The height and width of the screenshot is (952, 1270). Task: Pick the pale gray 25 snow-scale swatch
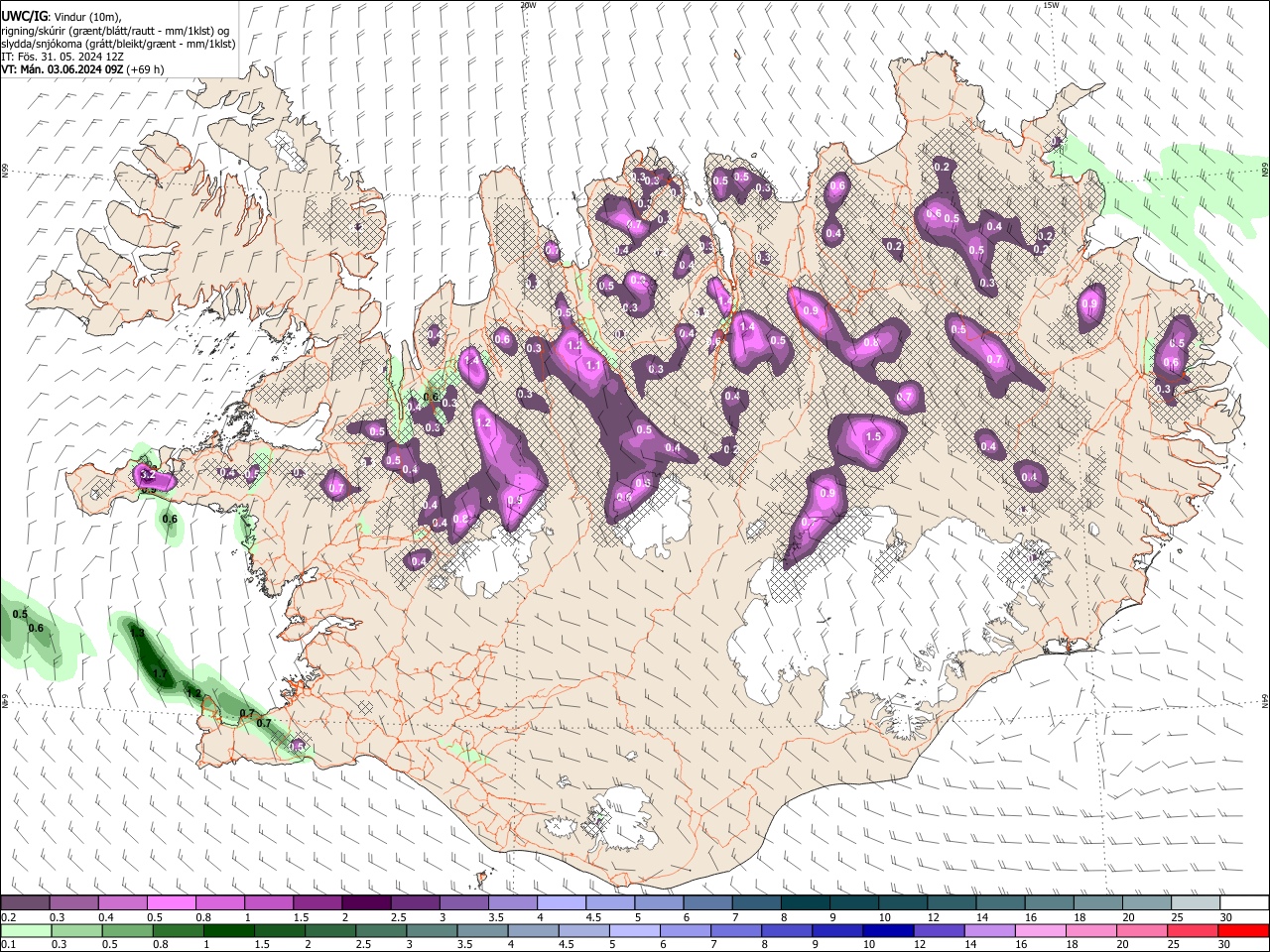(1197, 902)
